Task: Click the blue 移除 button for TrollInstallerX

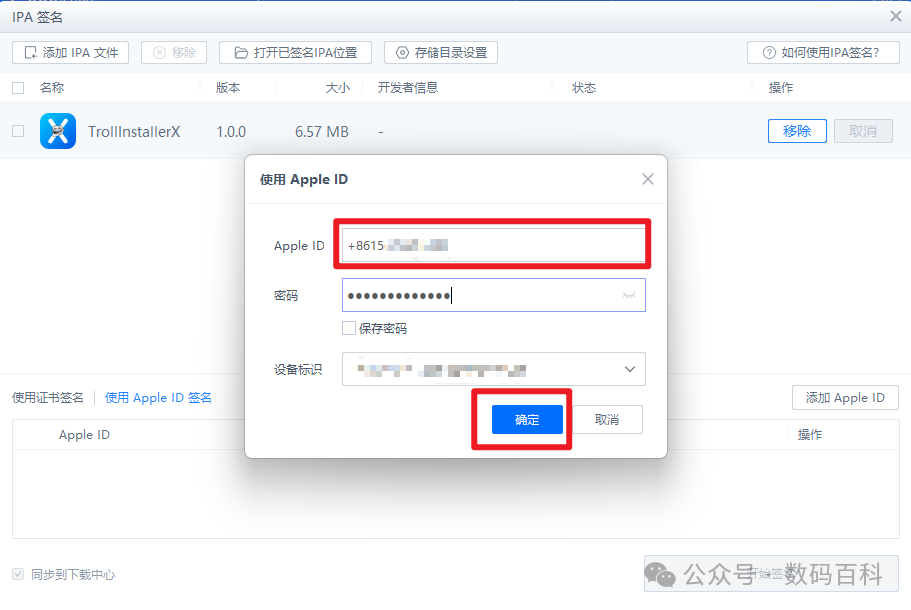Action: click(797, 131)
